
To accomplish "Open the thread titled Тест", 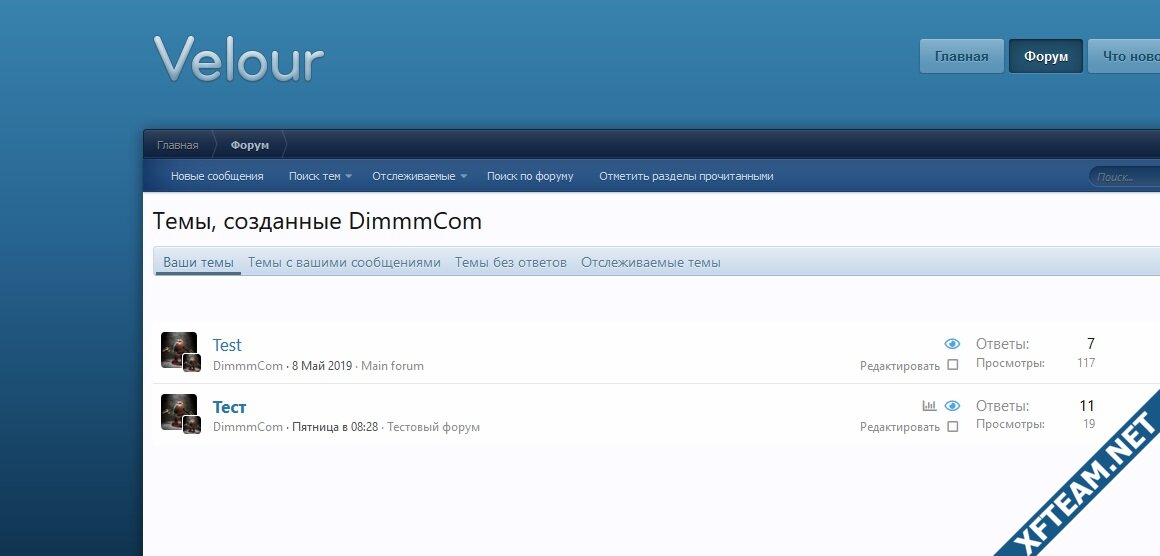I will coord(229,407).
